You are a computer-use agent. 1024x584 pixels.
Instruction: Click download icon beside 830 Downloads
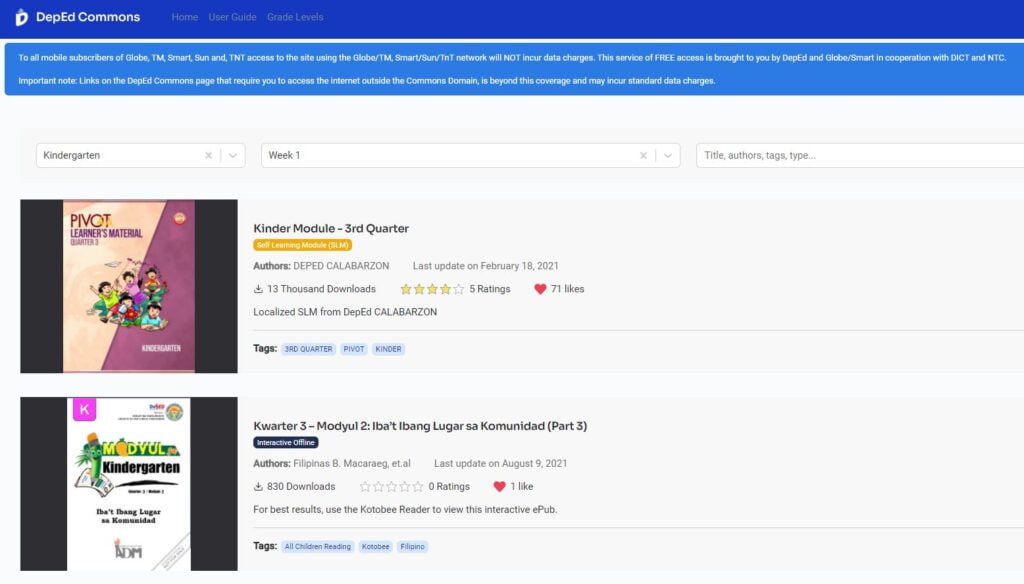coord(258,487)
